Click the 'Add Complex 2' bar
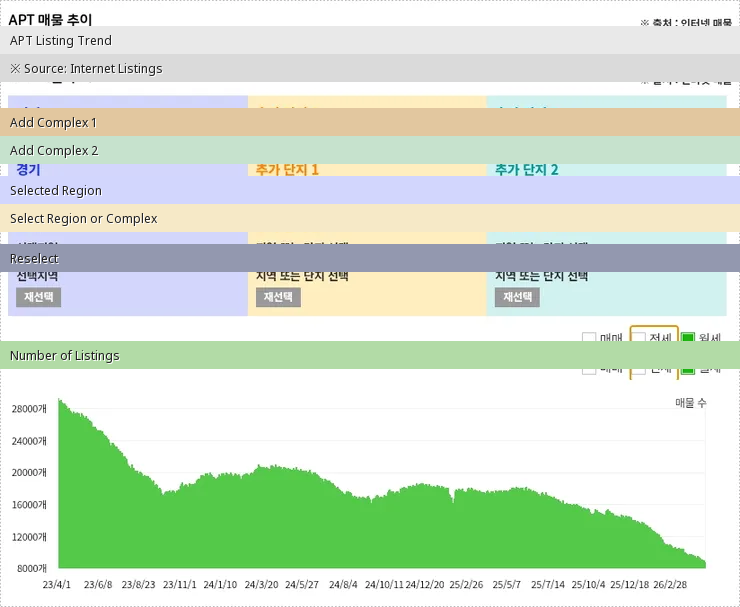Image resolution: width=740 pixels, height=607 pixels. (x=370, y=150)
